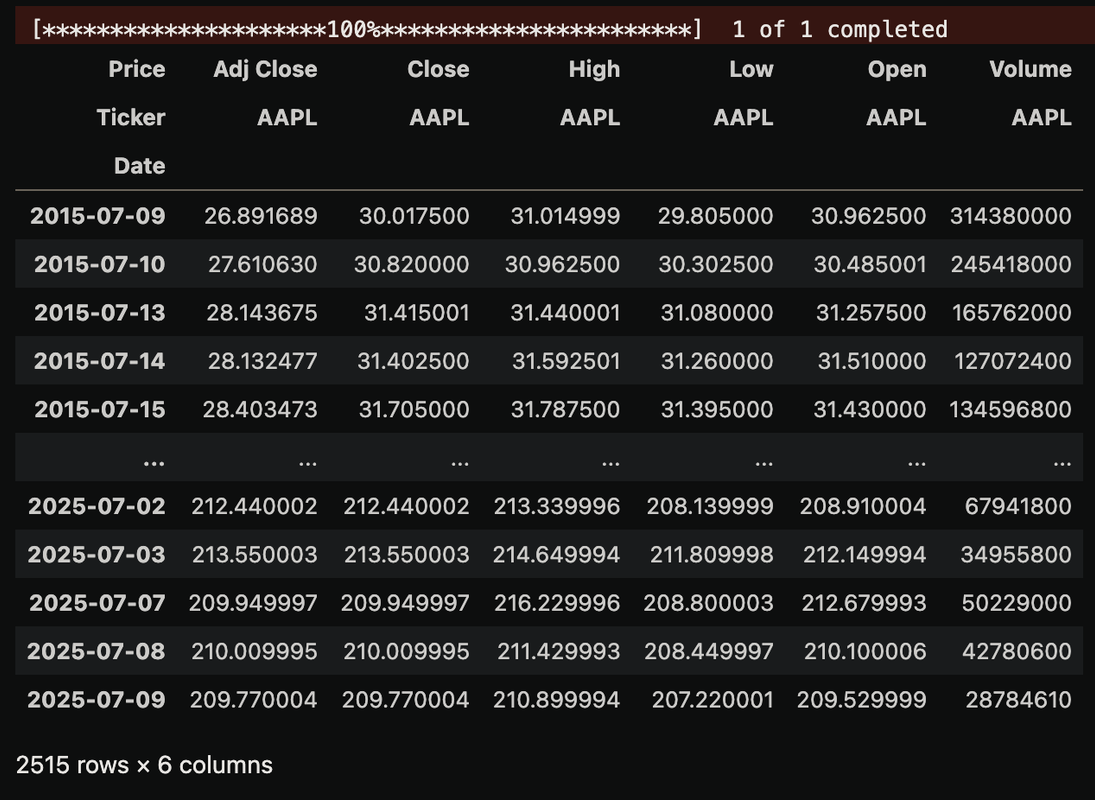Click the Close column header
This screenshot has width=1095, height=800.
pos(439,69)
